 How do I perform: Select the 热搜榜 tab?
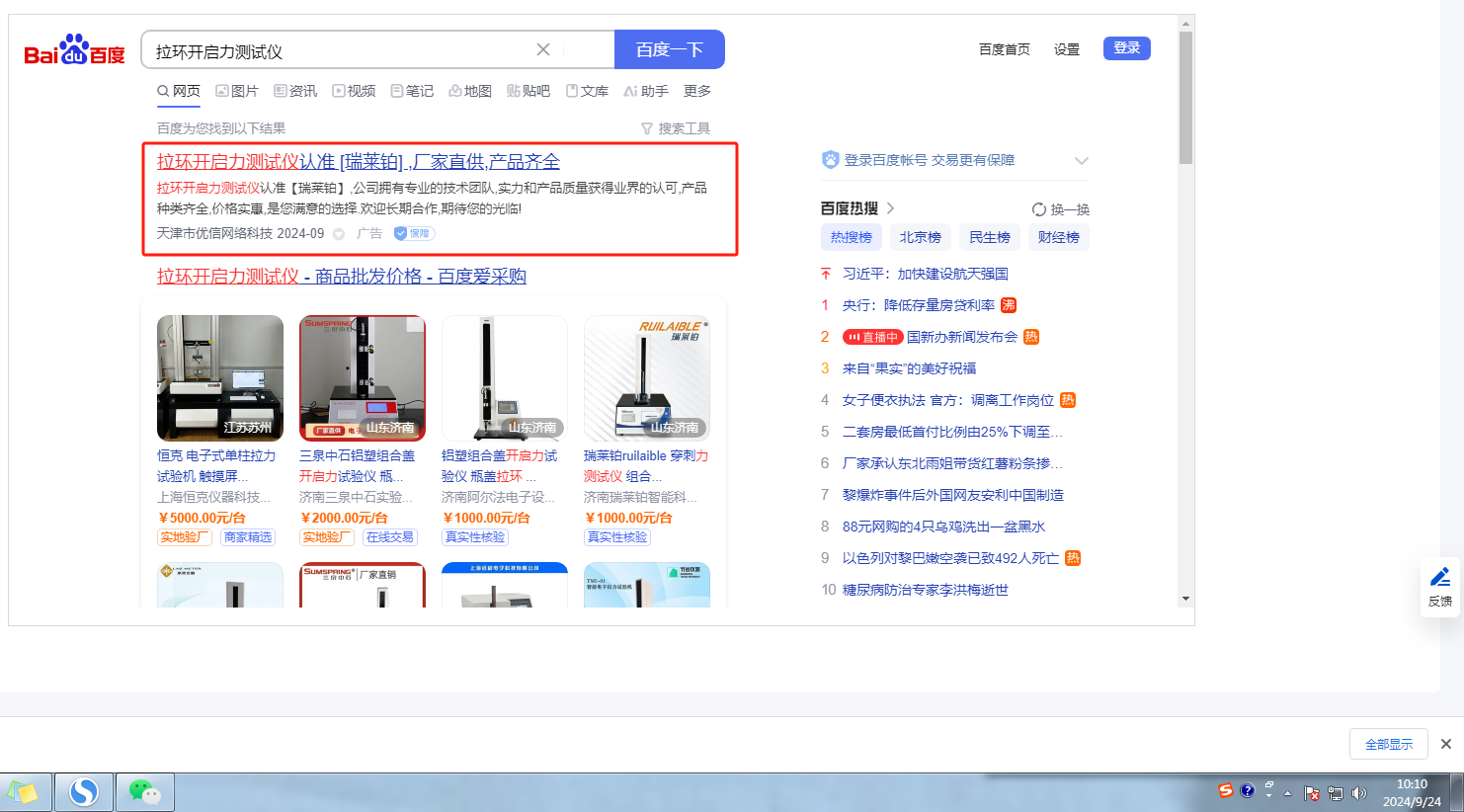[x=852, y=237]
